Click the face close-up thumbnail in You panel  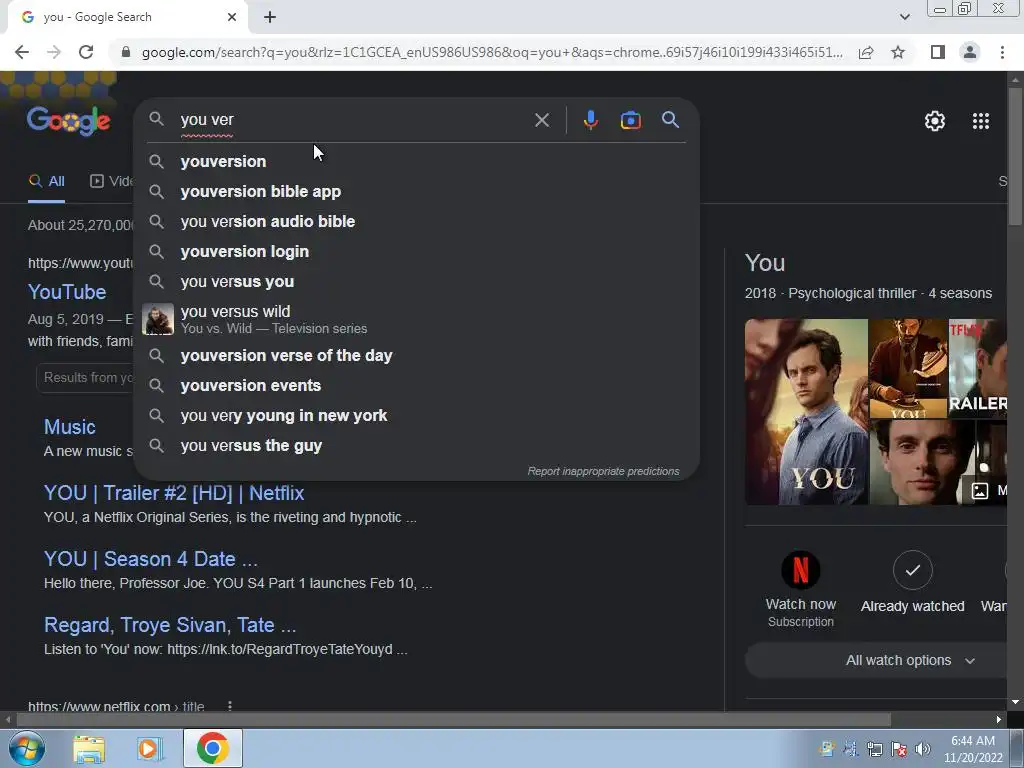pos(921,462)
